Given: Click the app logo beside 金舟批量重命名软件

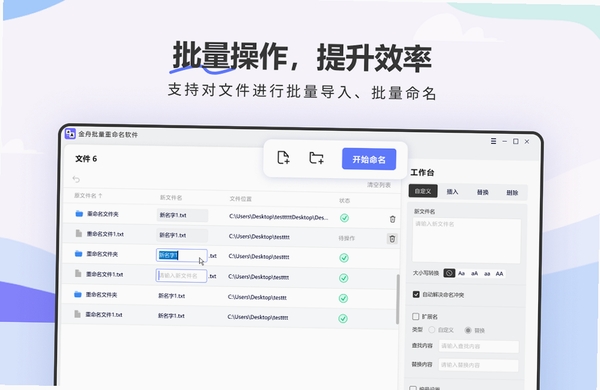Looking at the screenshot, I should pyautogui.click(x=70, y=134).
